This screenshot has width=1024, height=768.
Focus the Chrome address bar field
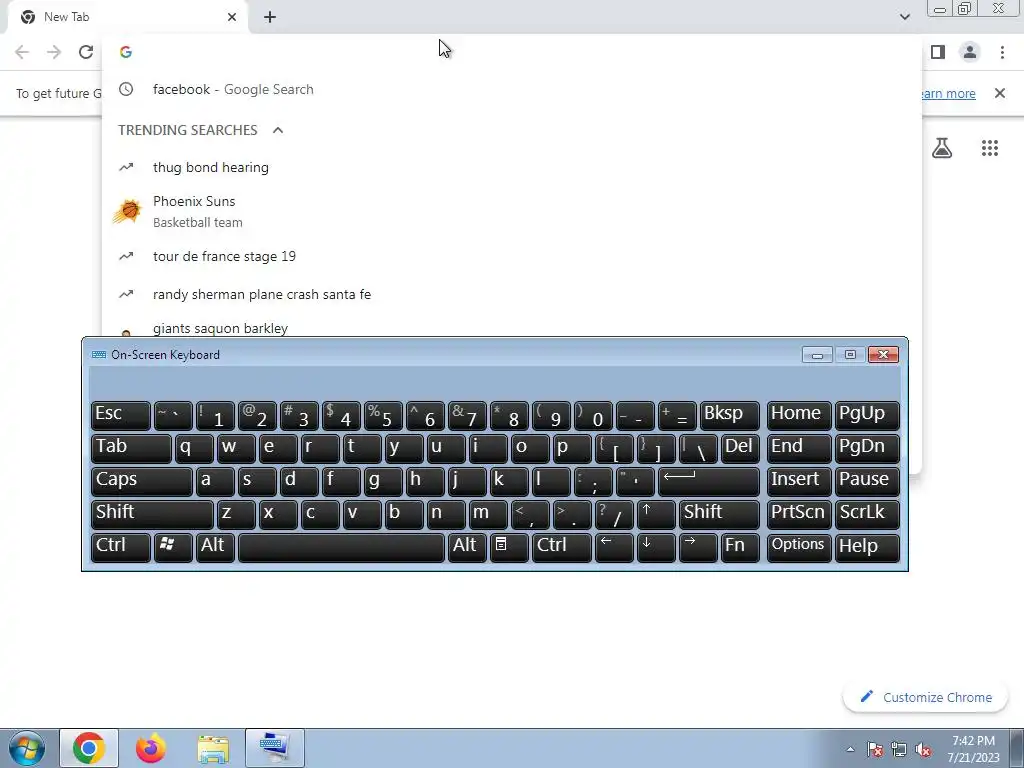pyautogui.click(x=512, y=52)
